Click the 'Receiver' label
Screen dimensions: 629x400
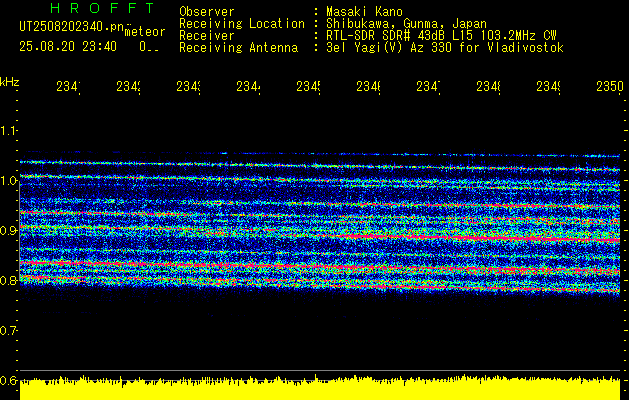tap(207, 36)
